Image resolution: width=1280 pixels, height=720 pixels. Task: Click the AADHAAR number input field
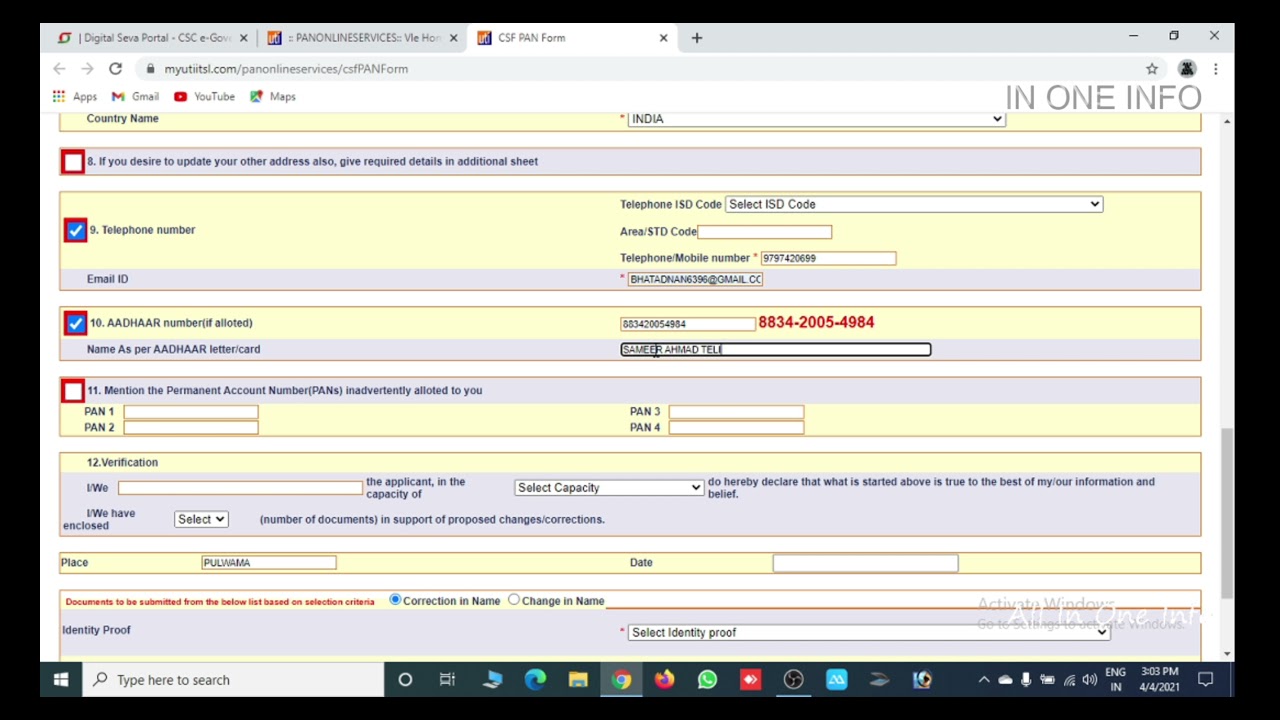(x=687, y=324)
